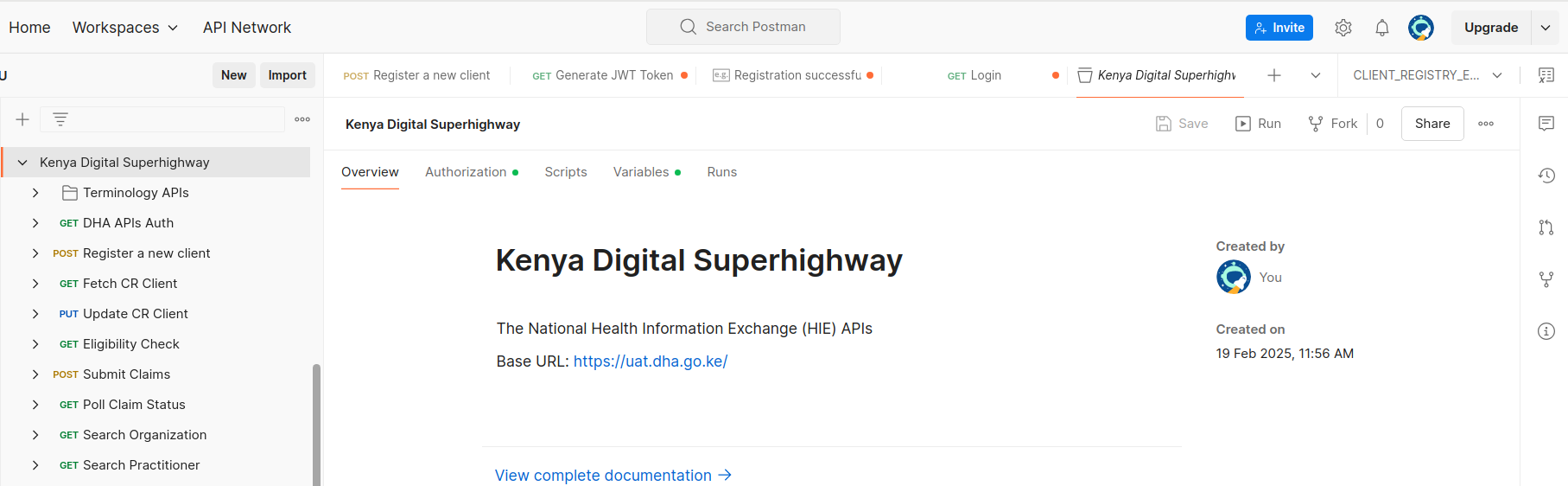Open sidebar more options ellipsis

coord(302,119)
